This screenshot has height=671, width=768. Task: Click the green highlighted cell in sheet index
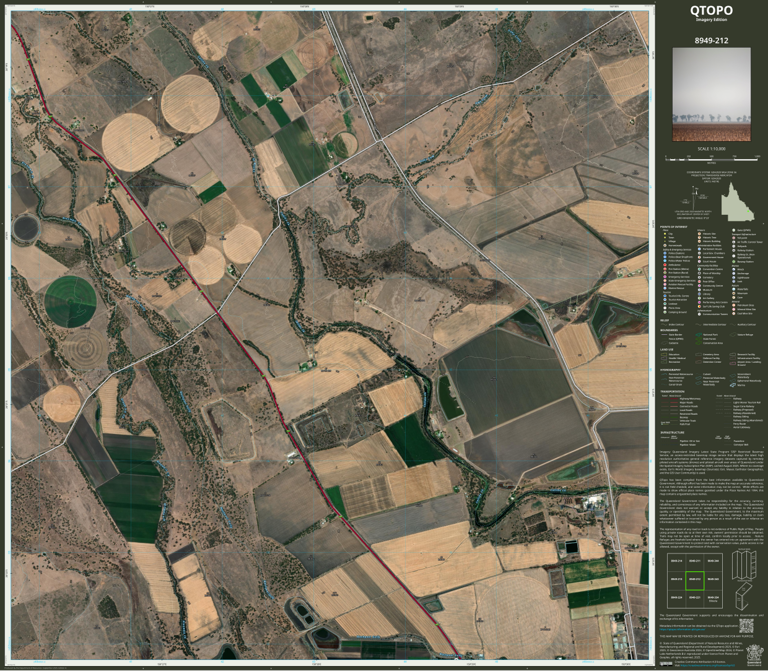[694, 580]
